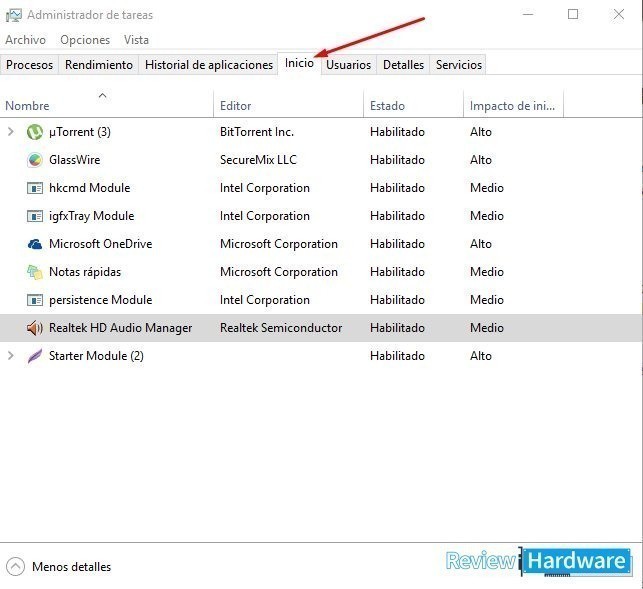The height and width of the screenshot is (589, 643).
Task: Click Habilitado status in Starter Module row
Action: point(397,356)
